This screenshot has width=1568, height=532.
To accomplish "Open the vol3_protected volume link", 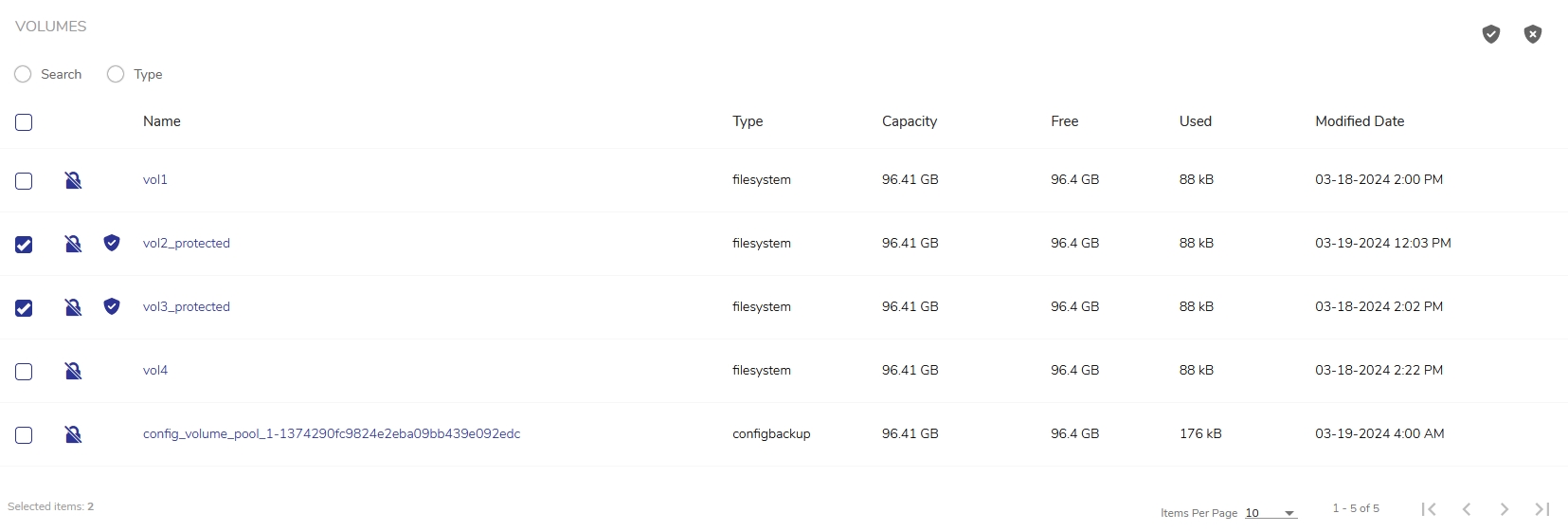I will pos(187,307).
